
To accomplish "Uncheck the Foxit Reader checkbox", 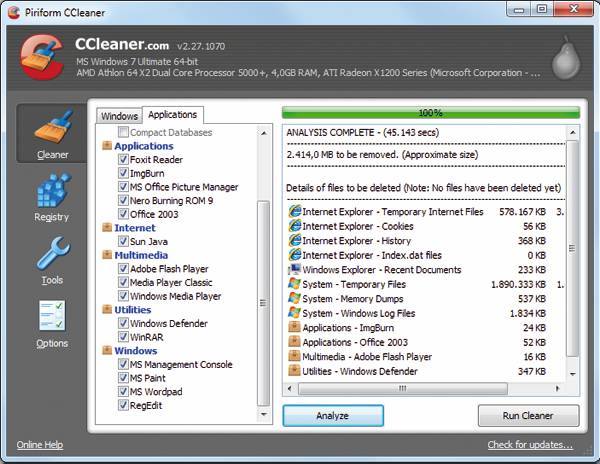I will [123, 160].
